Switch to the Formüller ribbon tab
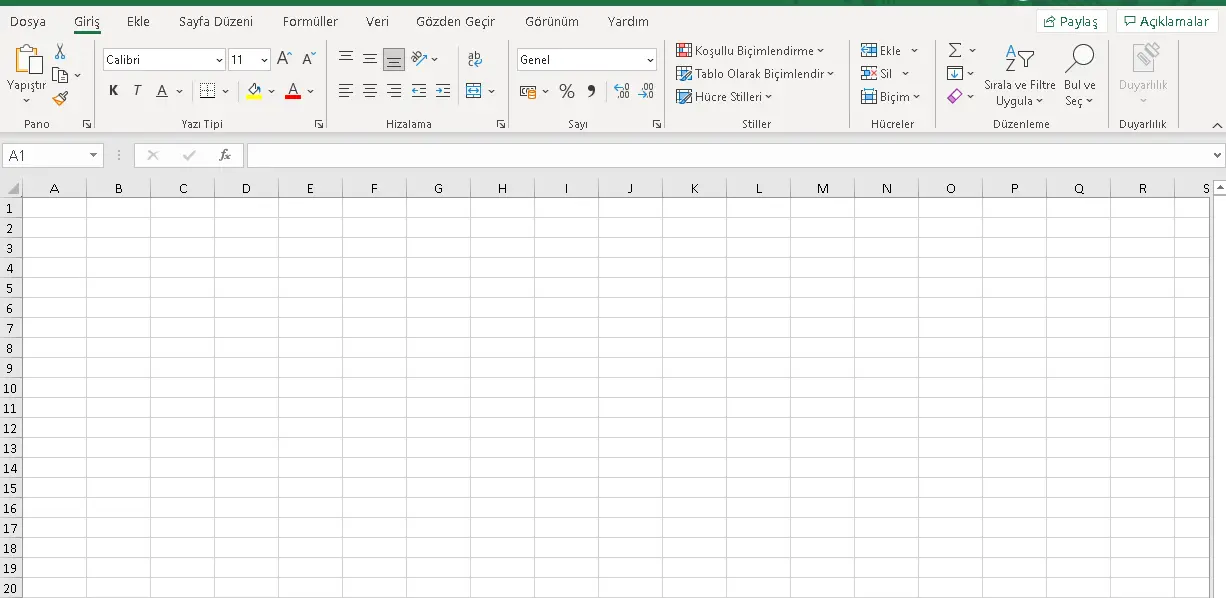Image resolution: width=1226 pixels, height=598 pixels. [310, 21]
